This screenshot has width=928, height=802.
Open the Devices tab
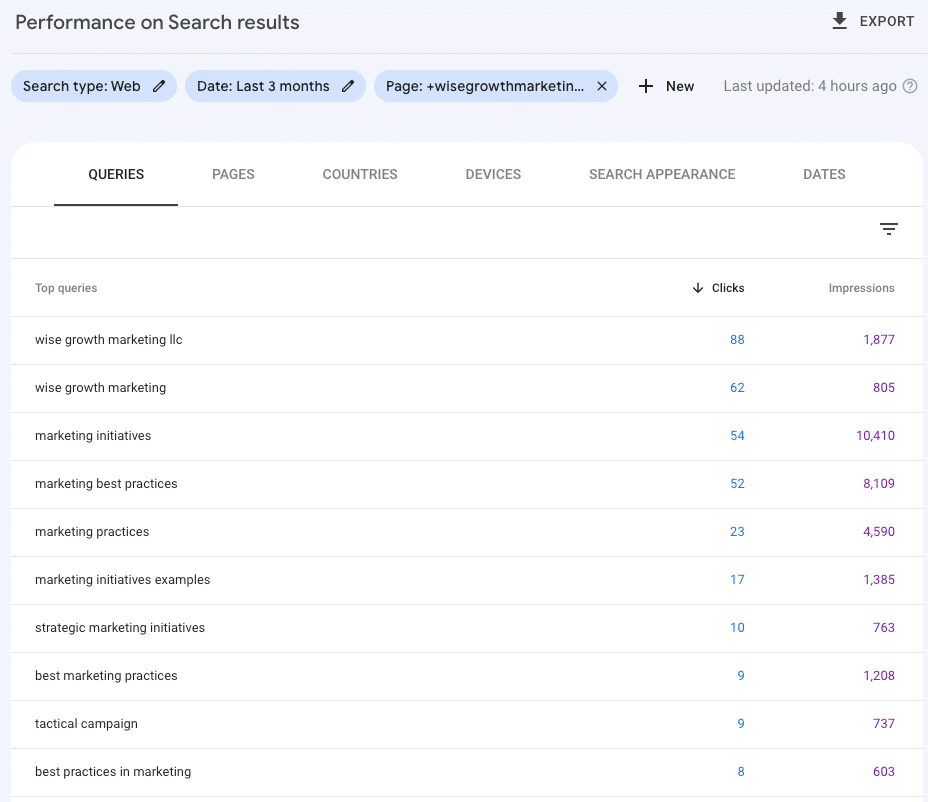pos(493,174)
